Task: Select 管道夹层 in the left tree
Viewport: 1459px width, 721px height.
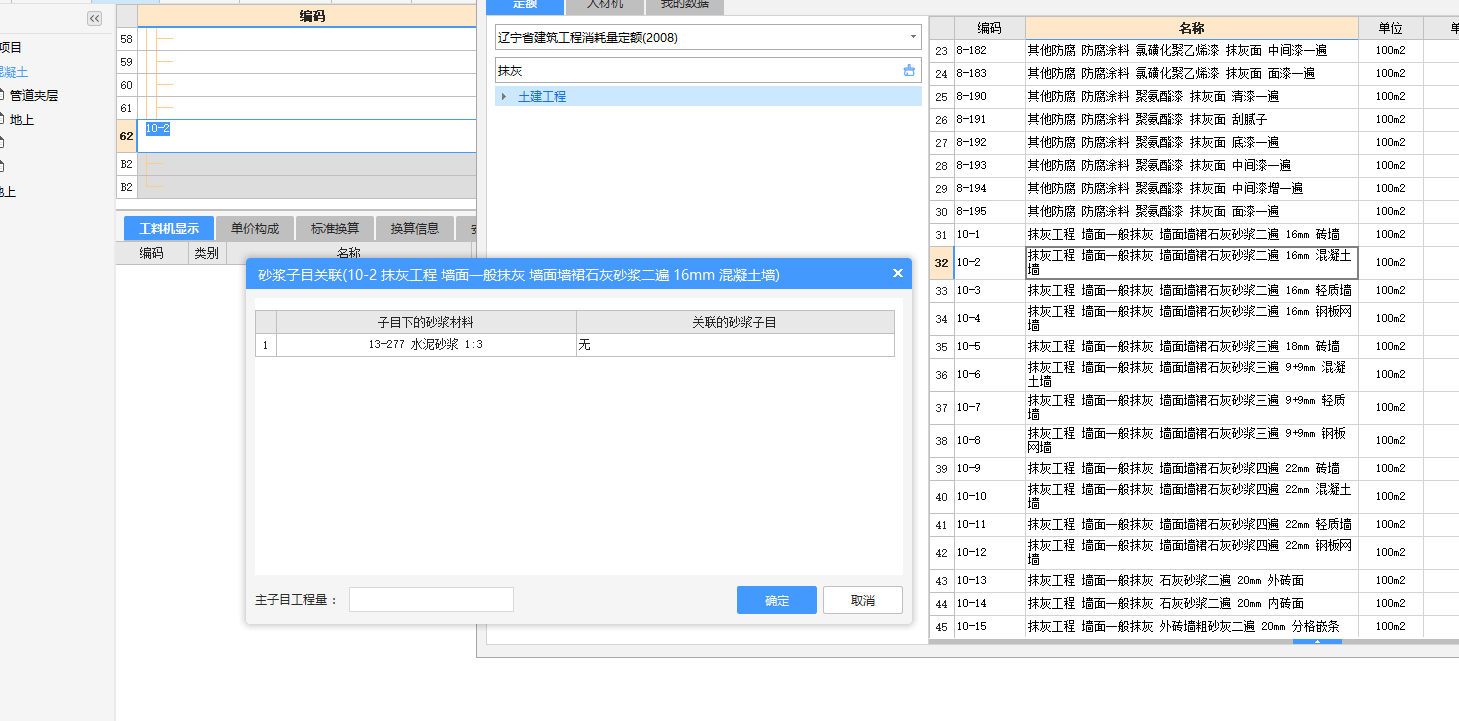Action: coord(34,96)
